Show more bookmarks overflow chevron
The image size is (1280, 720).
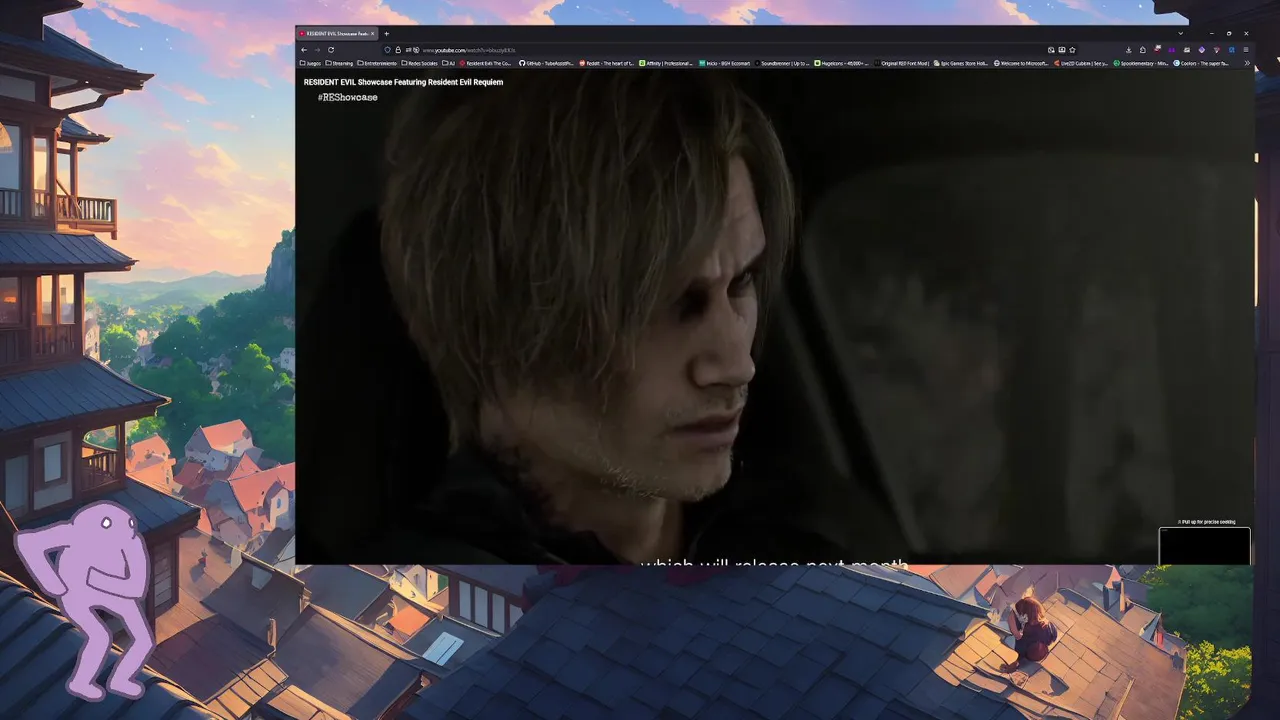1247,63
